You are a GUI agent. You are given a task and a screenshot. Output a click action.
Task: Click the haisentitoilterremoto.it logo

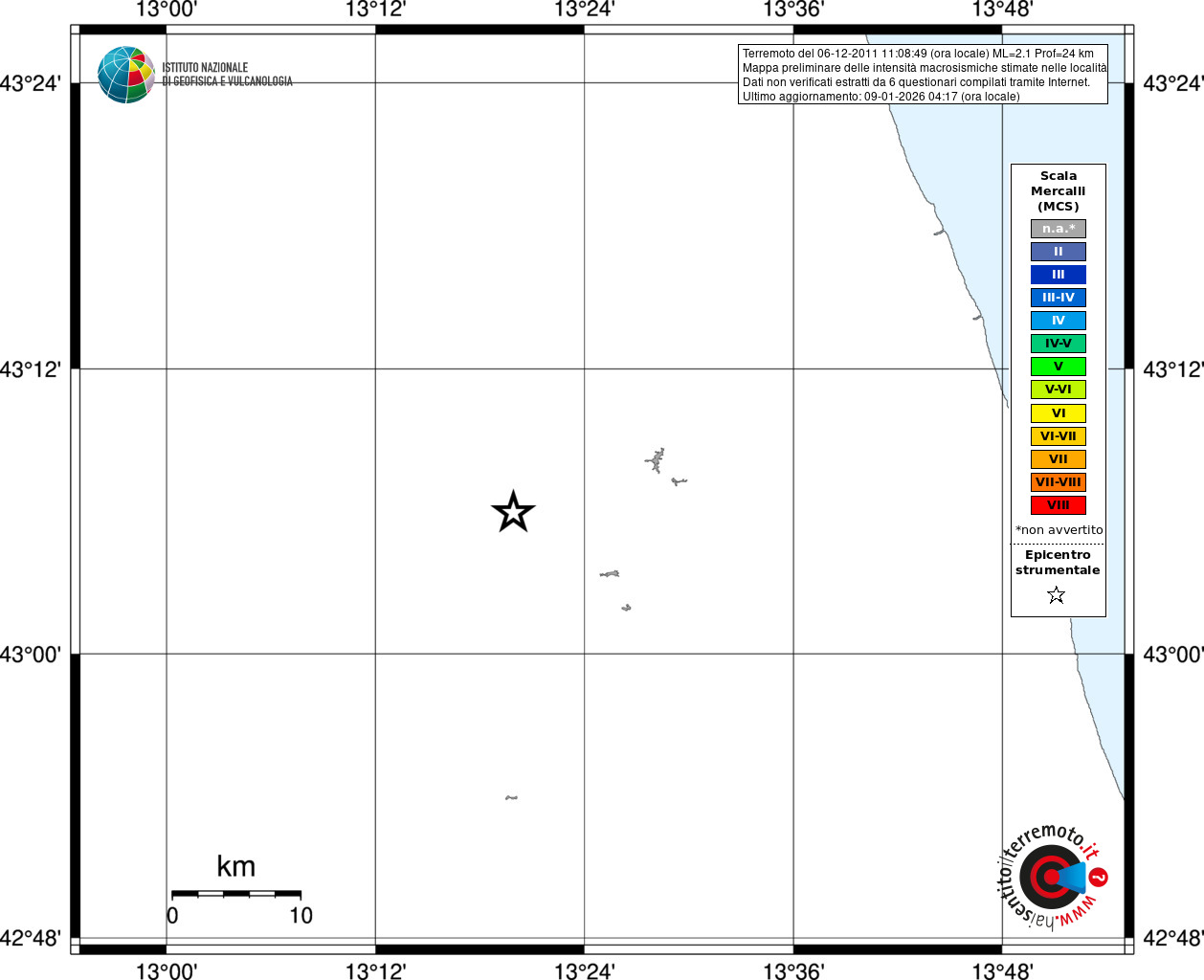pyautogui.click(x=1052, y=876)
